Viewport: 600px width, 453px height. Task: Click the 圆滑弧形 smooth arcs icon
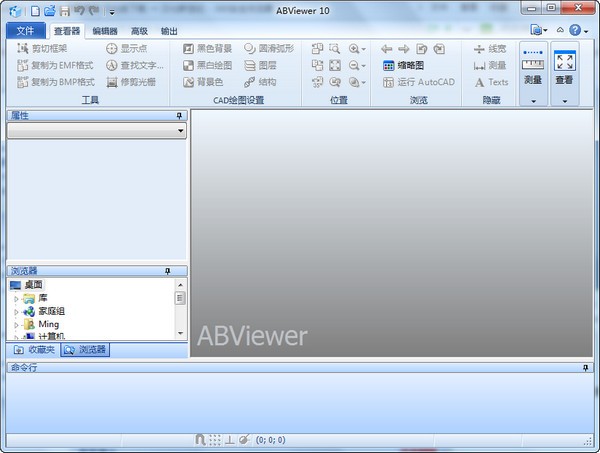click(250, 48)
